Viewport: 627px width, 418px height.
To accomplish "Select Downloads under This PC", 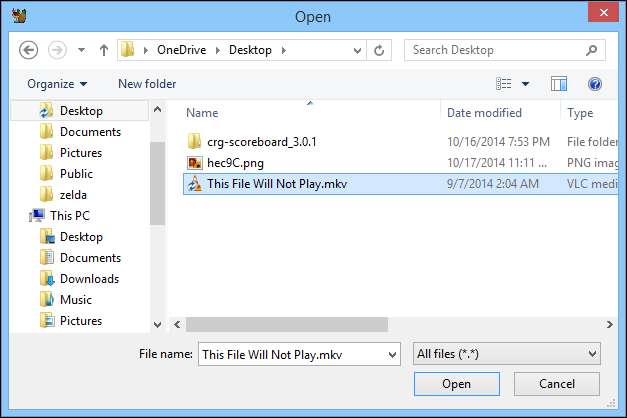I will 80,279.
